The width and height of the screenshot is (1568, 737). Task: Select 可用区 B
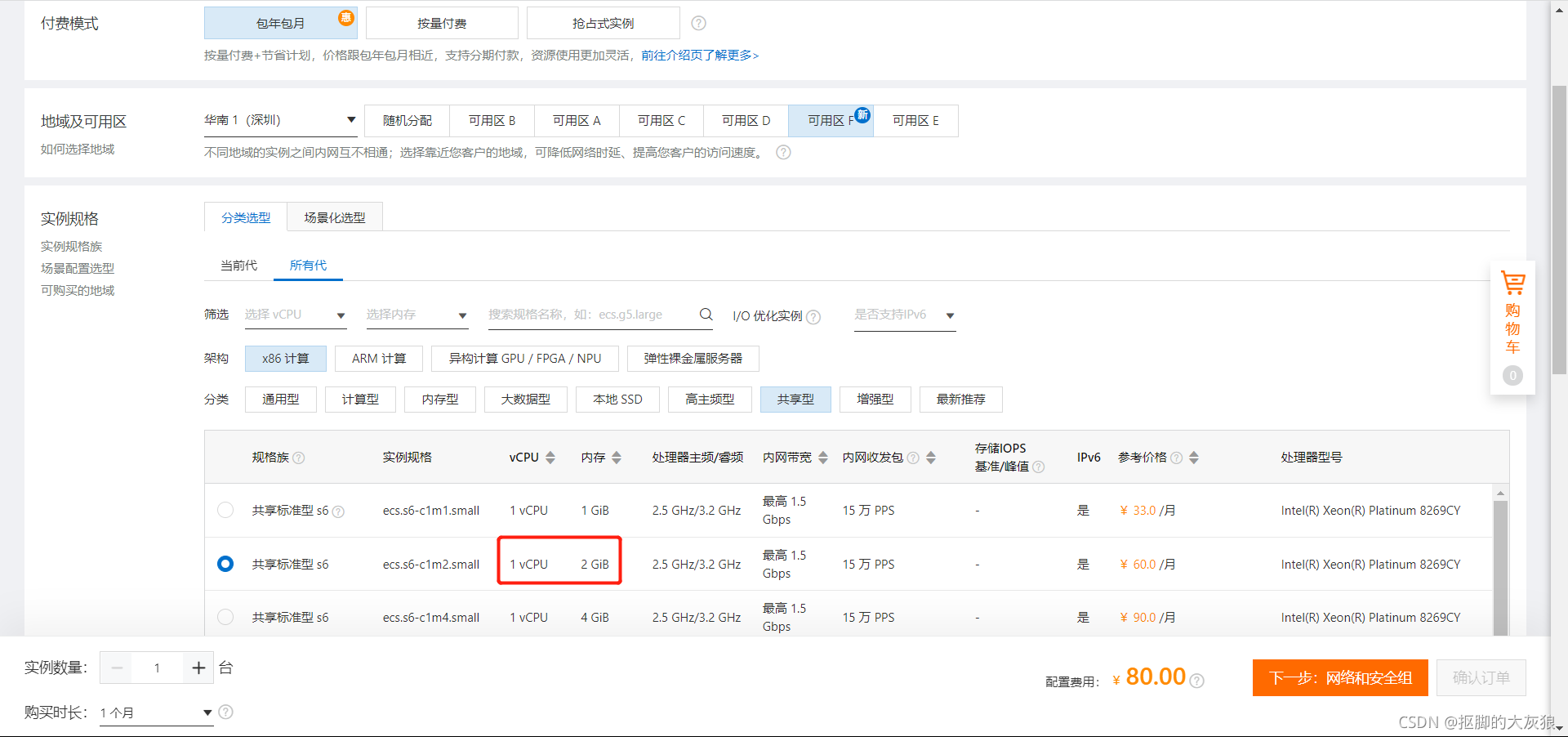492,121
